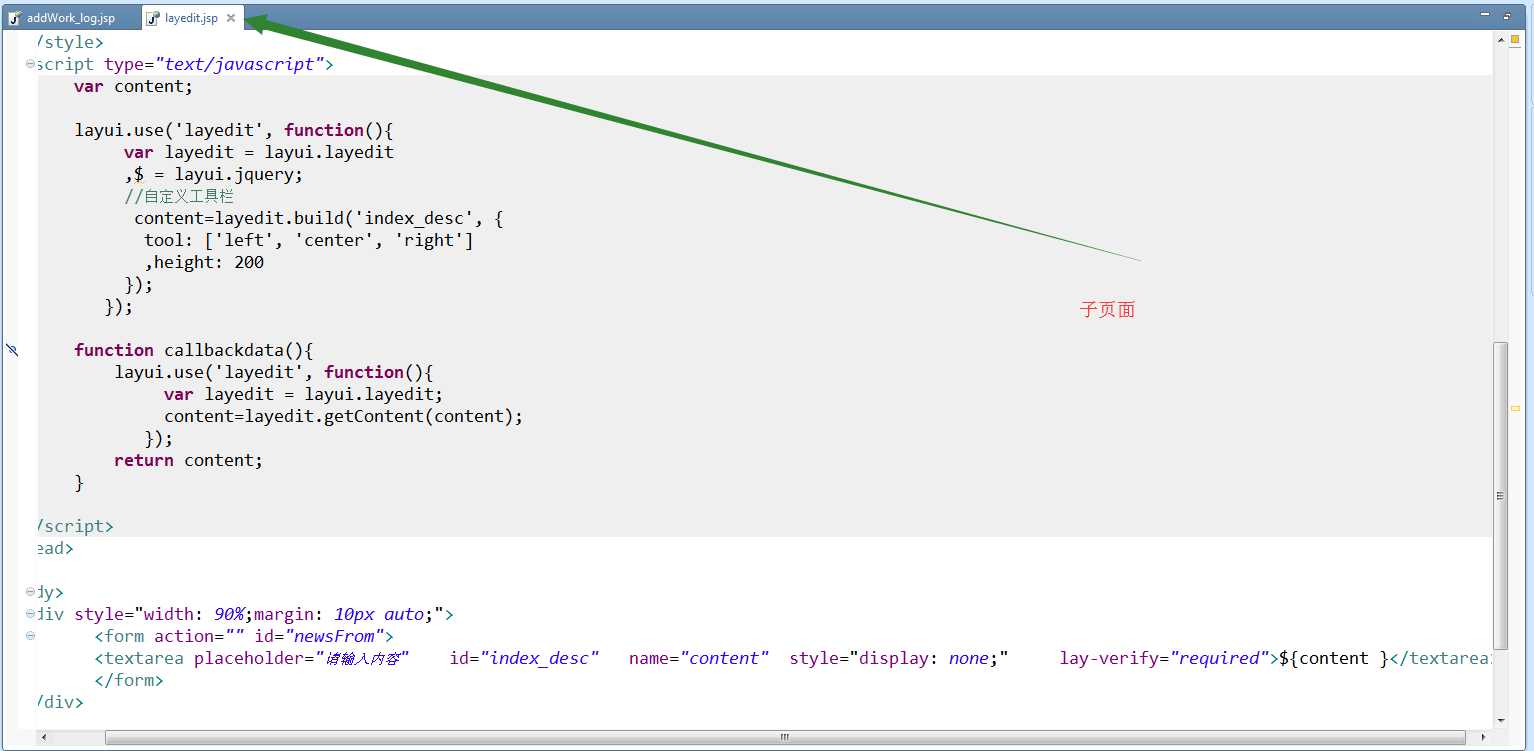Click the closing '/div>' tag line
Screen dimensions: 1534x751
[x=60, y=702]
